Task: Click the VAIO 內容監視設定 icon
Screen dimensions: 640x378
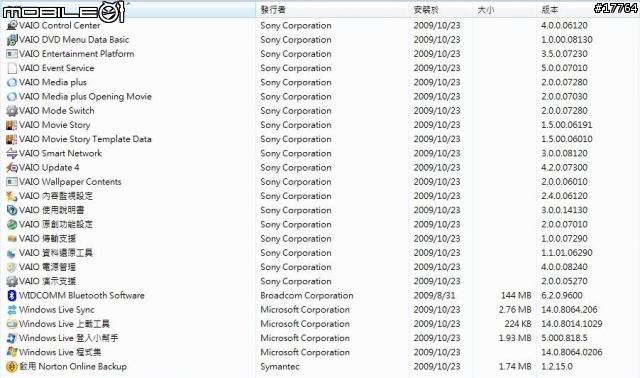Action: coord(12,196)
